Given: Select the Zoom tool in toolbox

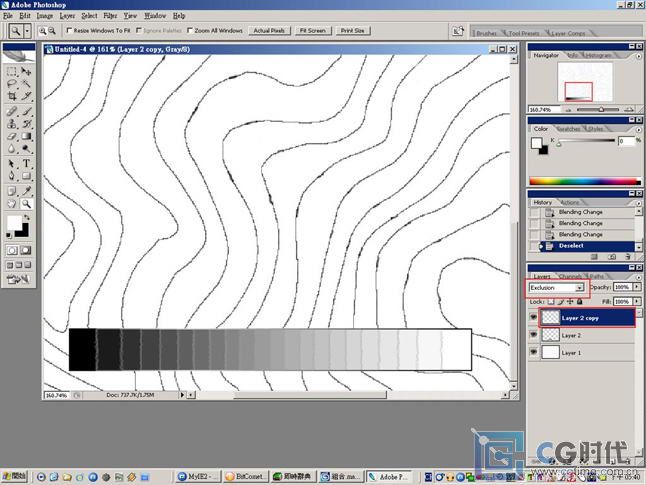Looking at the screenshot, I should [x=26, y=204].
